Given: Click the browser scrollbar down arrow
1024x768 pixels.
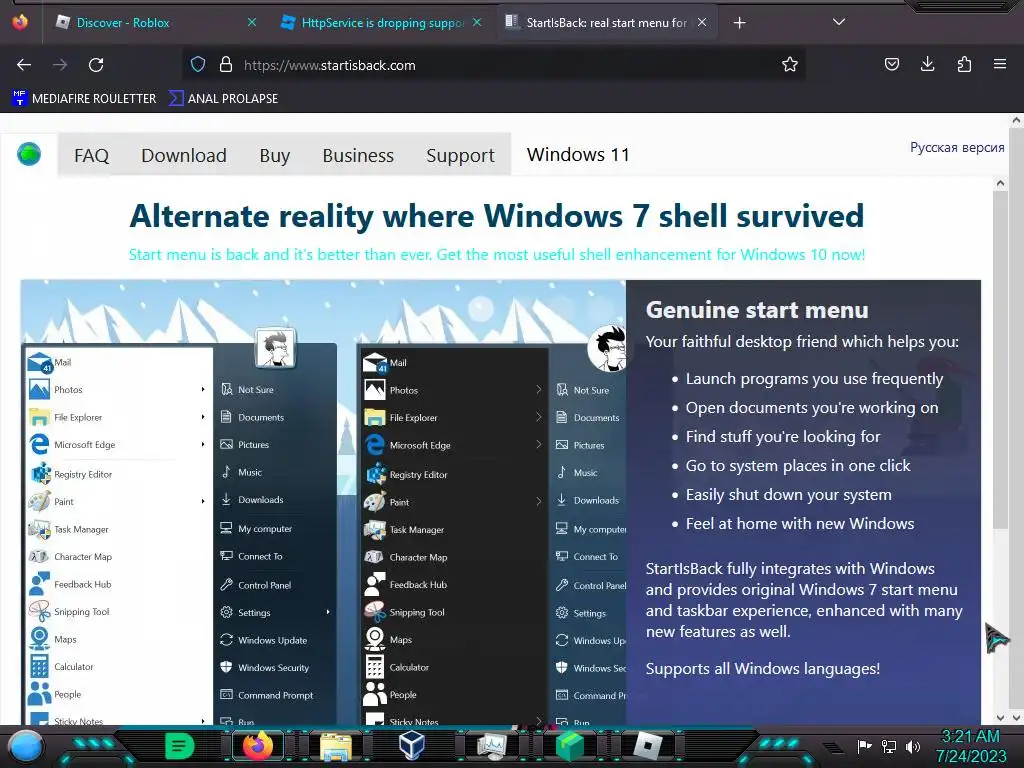Looking at the screenshot, I should pos(1016,718).
